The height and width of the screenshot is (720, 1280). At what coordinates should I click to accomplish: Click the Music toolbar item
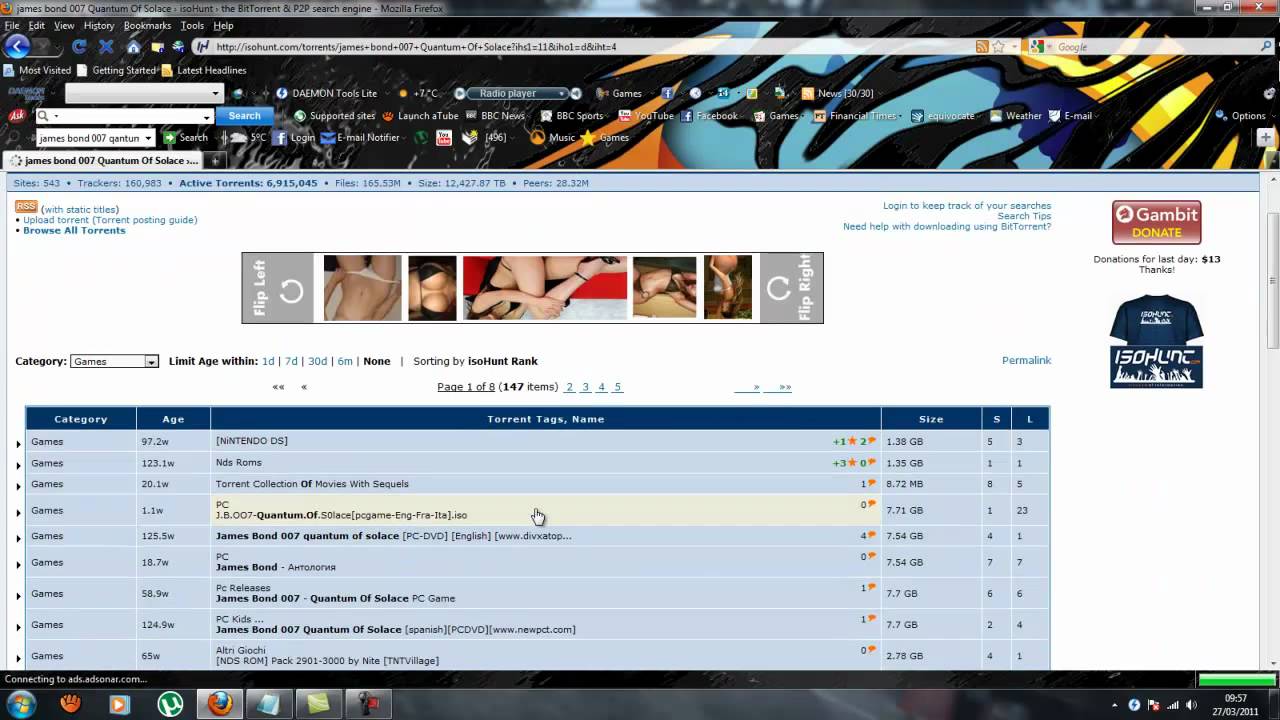pos(553,138)
